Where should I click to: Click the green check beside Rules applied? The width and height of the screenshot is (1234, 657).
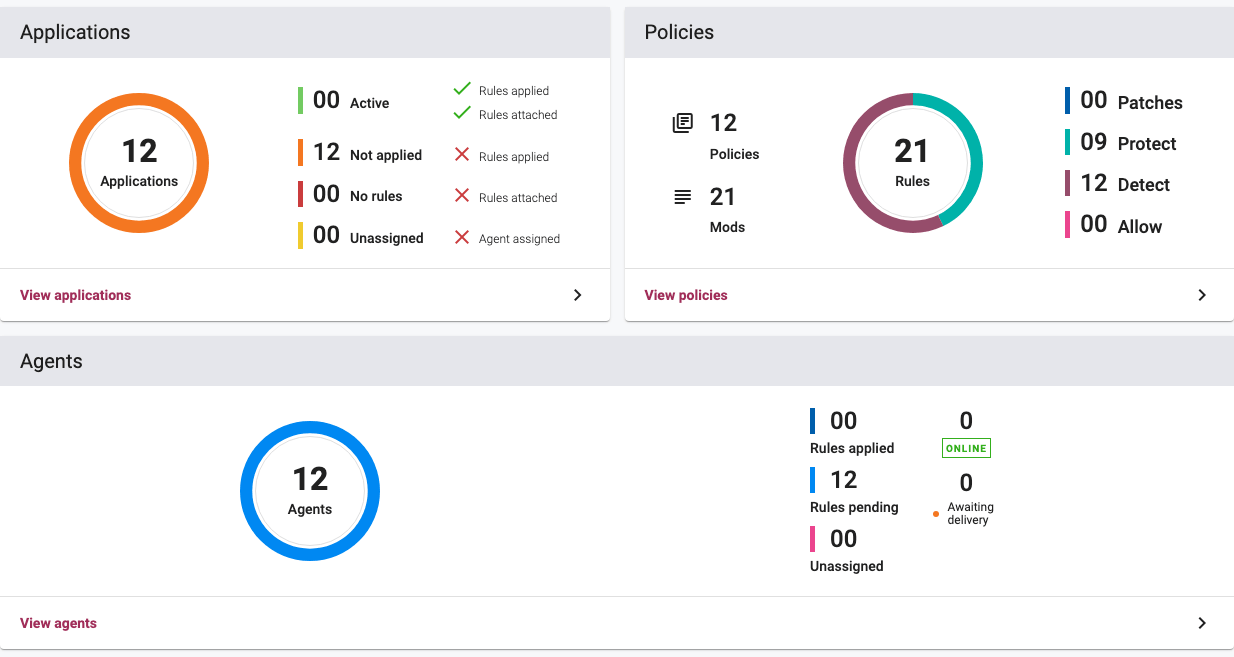point(462,89)
